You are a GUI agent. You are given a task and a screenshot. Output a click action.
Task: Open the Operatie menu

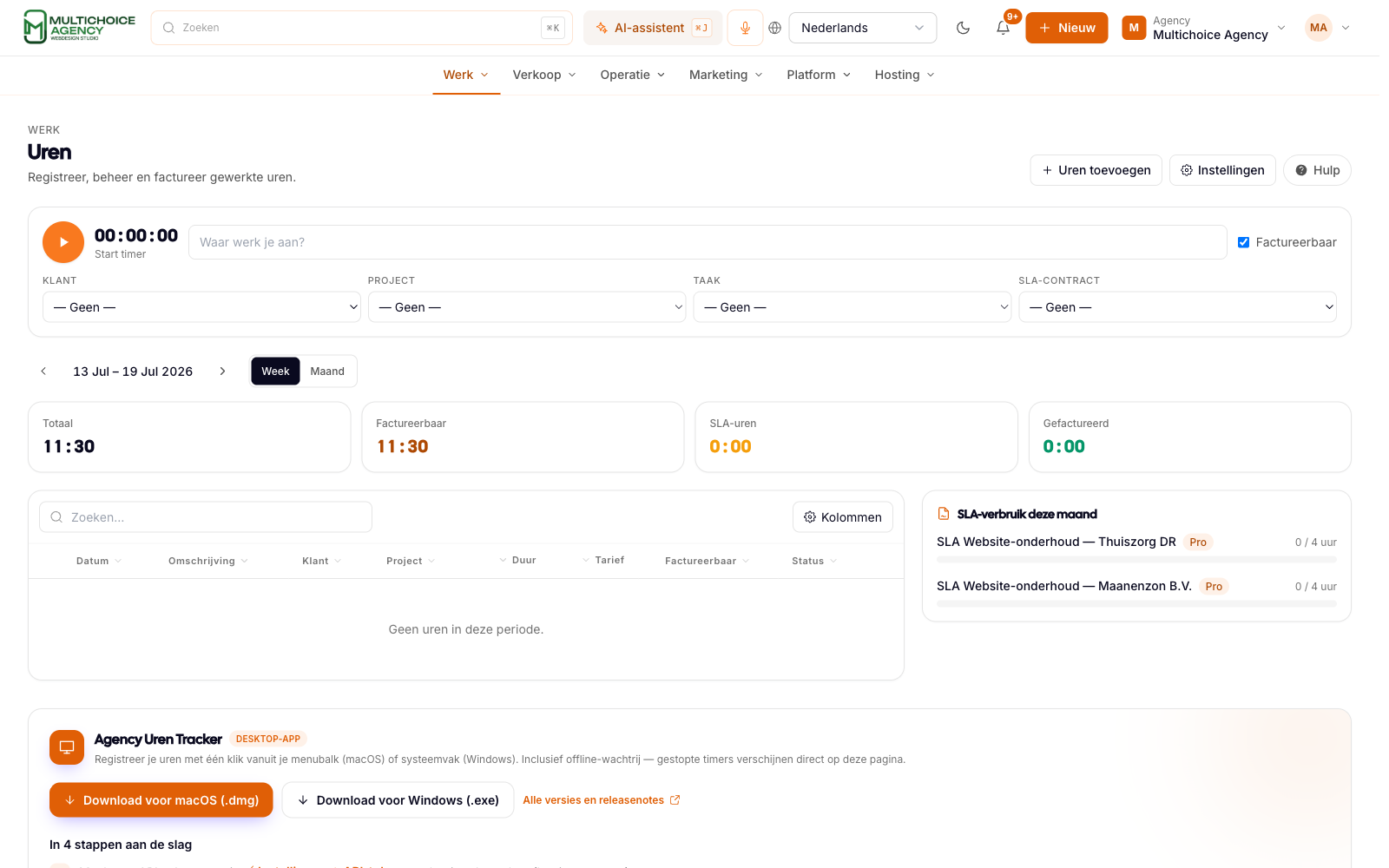pos(633,75)
